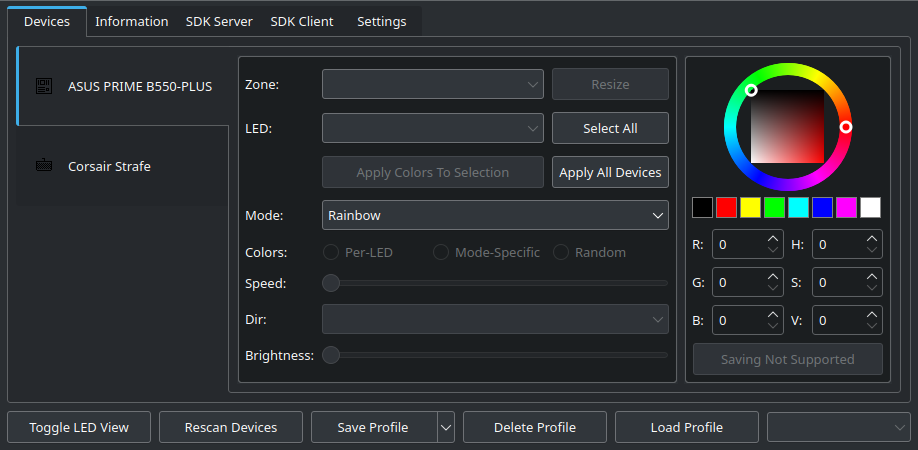
Task: Open the Mode dropdown showing Rainbow
Action: pos(495,215)
